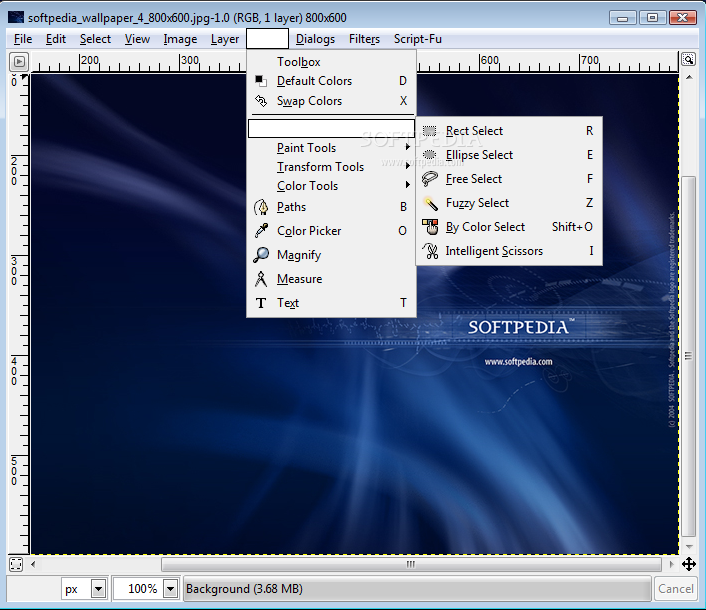Open the Filters menu
Viewport: 706px width, 610px height.
364,39
